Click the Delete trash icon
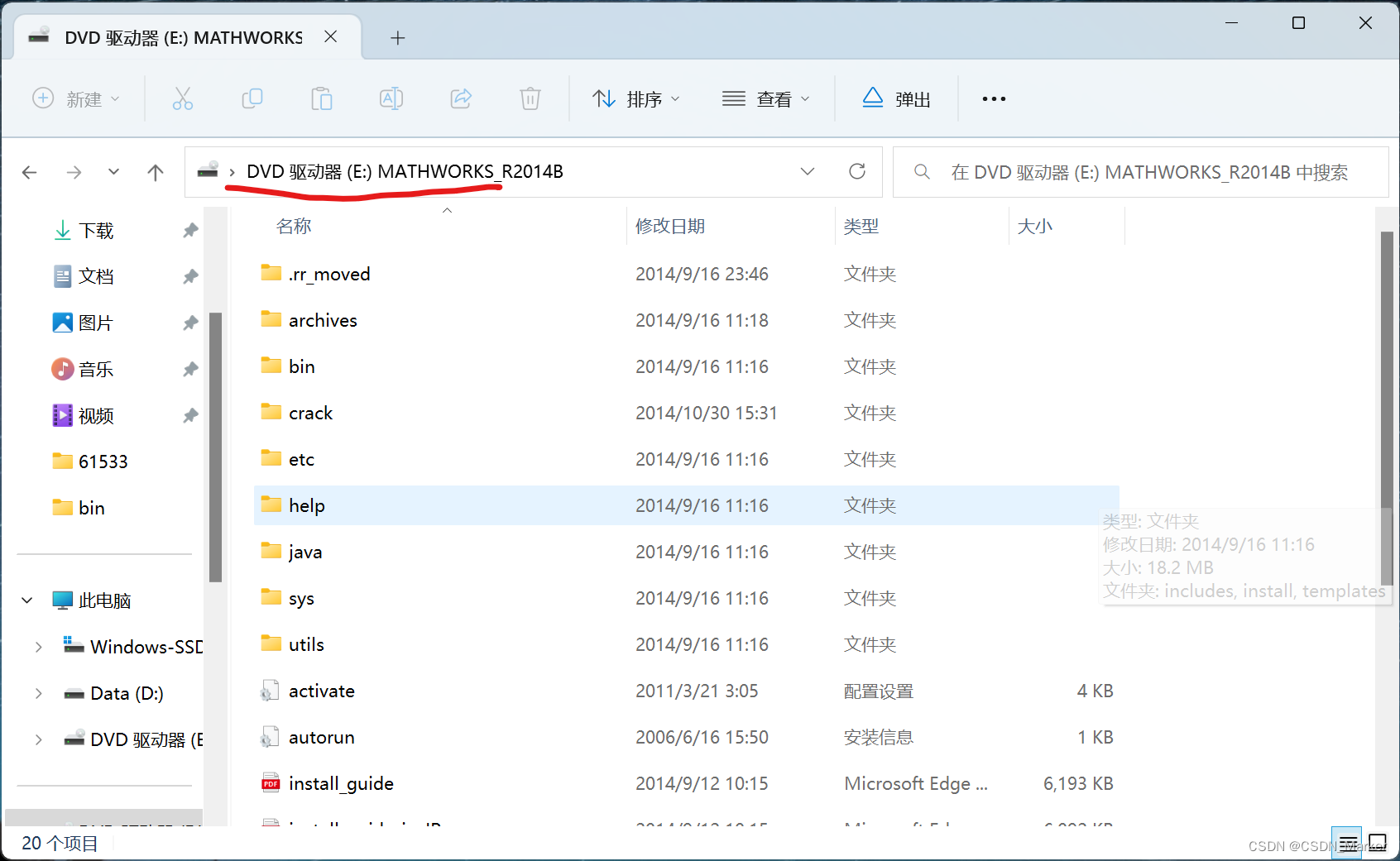This screenshot has width=1400, height=861. (x=530, y=99)
